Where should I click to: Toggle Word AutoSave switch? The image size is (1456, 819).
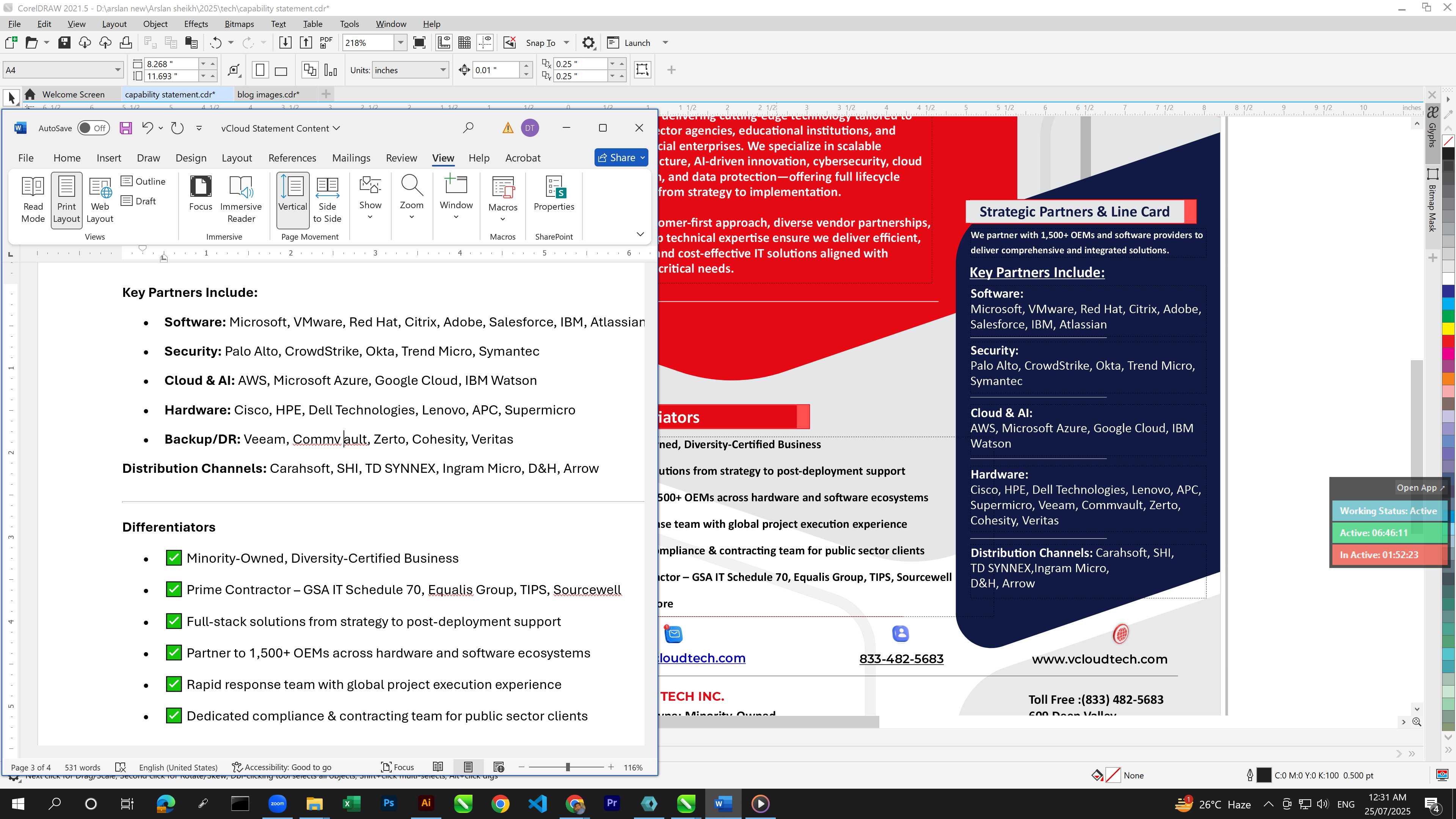[93, 128]
